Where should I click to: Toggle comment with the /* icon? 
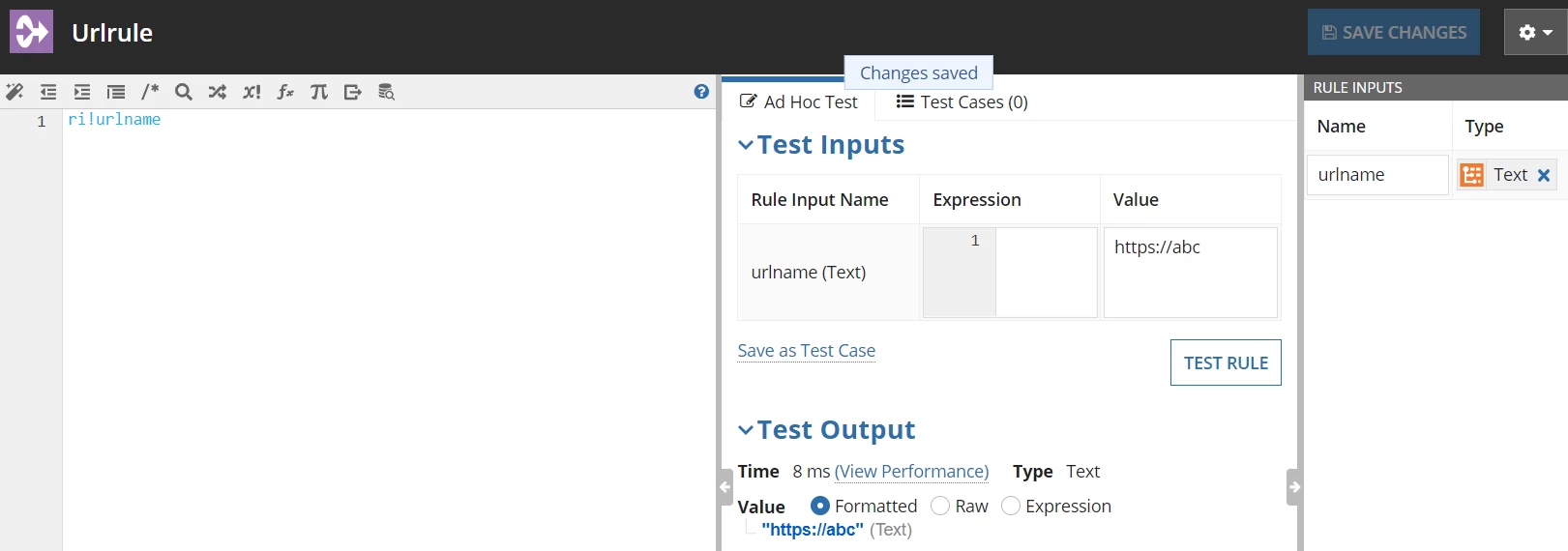pos(150,92)
